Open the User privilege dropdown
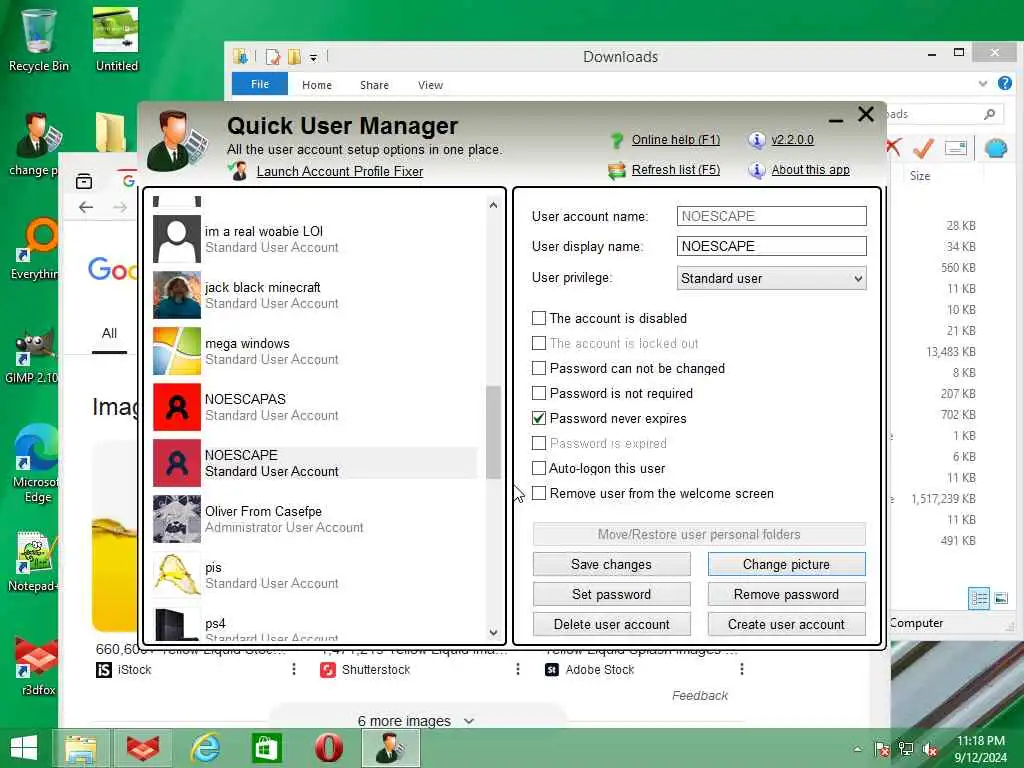Image resolution: width=1024 pixels, height=768 pixels. point(771,278)
